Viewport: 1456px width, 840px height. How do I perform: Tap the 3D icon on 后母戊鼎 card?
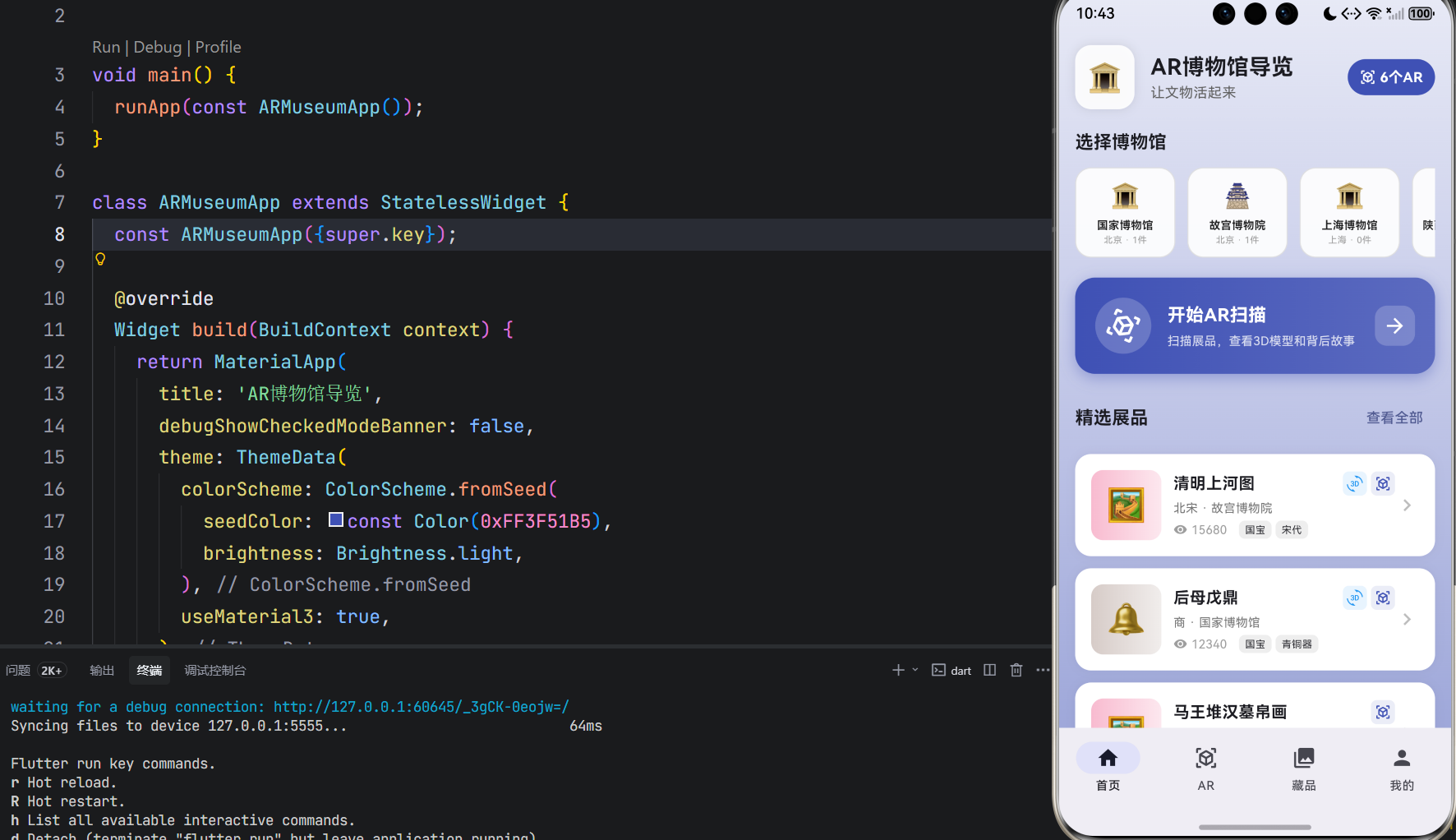1355,598
